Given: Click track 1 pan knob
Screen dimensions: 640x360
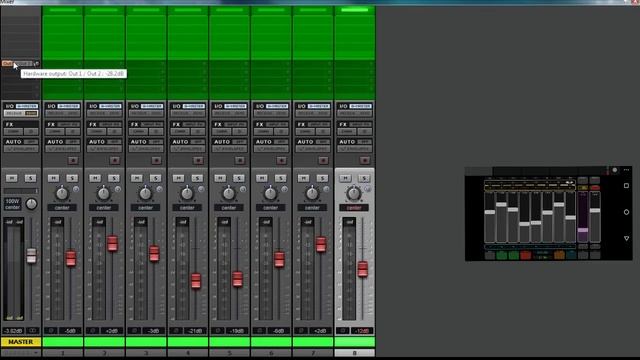Looking at the screenshot, I should pyautogui.click(x=62, y=193).
